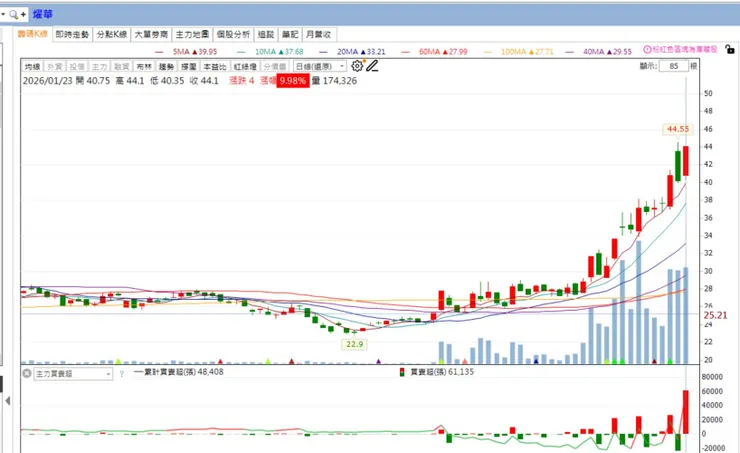Toggle the 本益比 overlay button
This screenshot has height=453, width=740.
[x=215, y=67]
